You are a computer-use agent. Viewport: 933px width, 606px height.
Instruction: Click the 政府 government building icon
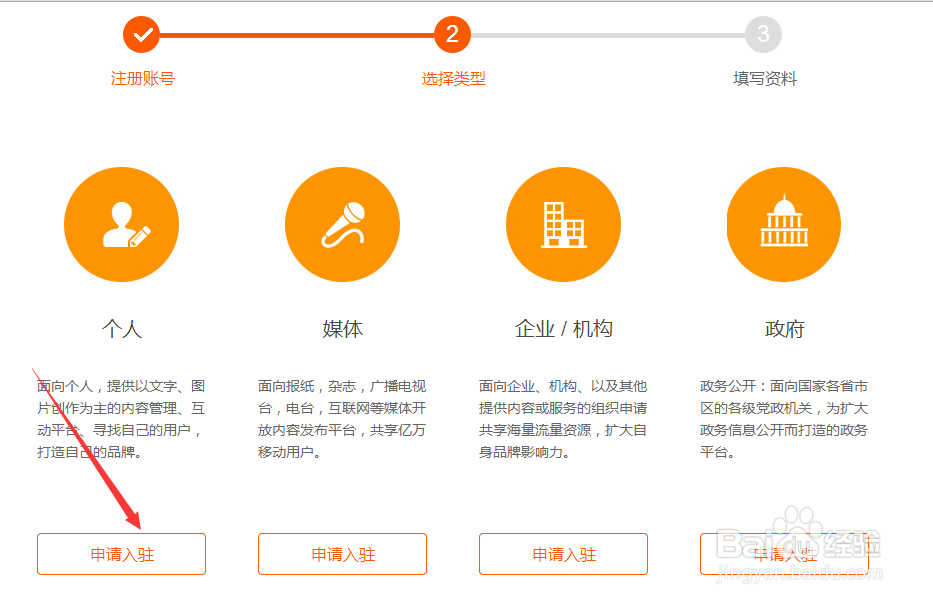(x=784, y=223)
